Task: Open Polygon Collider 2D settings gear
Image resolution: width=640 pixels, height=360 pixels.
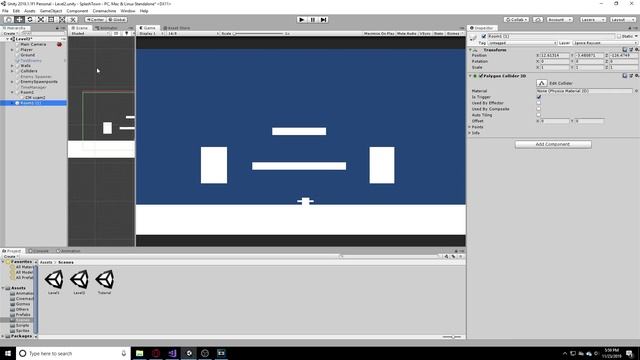Action: 636,76
